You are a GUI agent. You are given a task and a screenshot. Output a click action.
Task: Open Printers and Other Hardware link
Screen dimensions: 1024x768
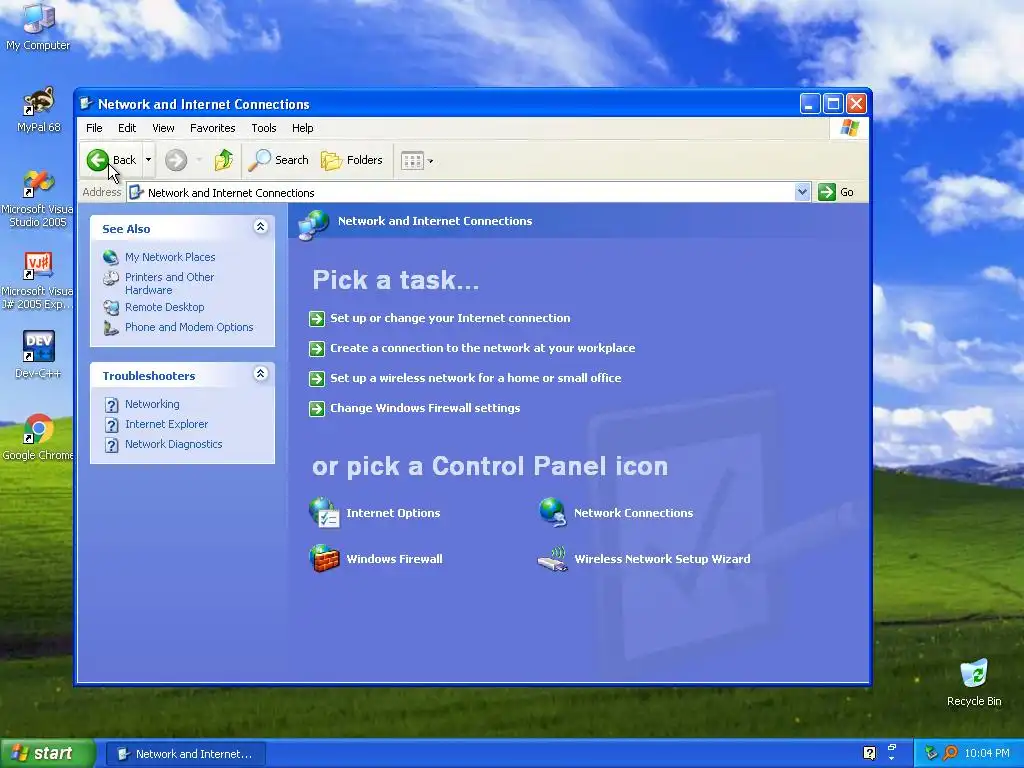point(169,283)
